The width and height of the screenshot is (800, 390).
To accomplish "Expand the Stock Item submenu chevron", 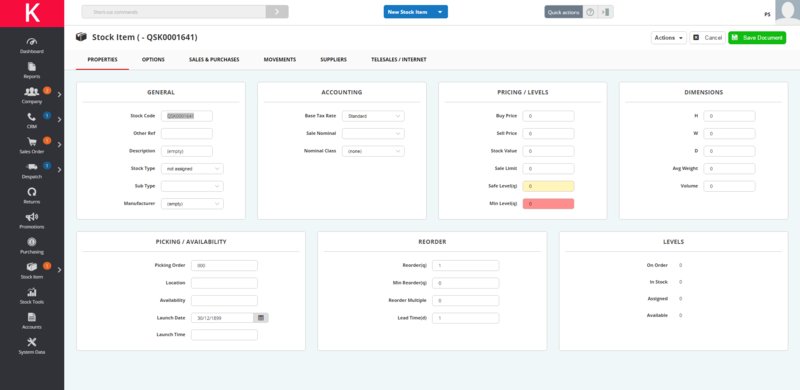I will point(59,270).
